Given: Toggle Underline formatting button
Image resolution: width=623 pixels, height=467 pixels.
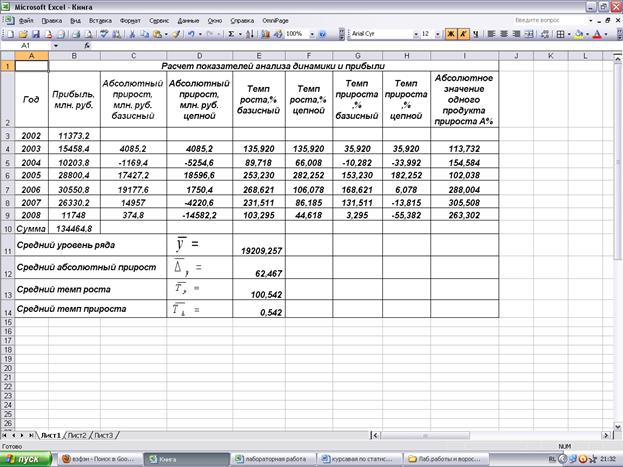Looking at the screenshot, I should pos(476,33).
